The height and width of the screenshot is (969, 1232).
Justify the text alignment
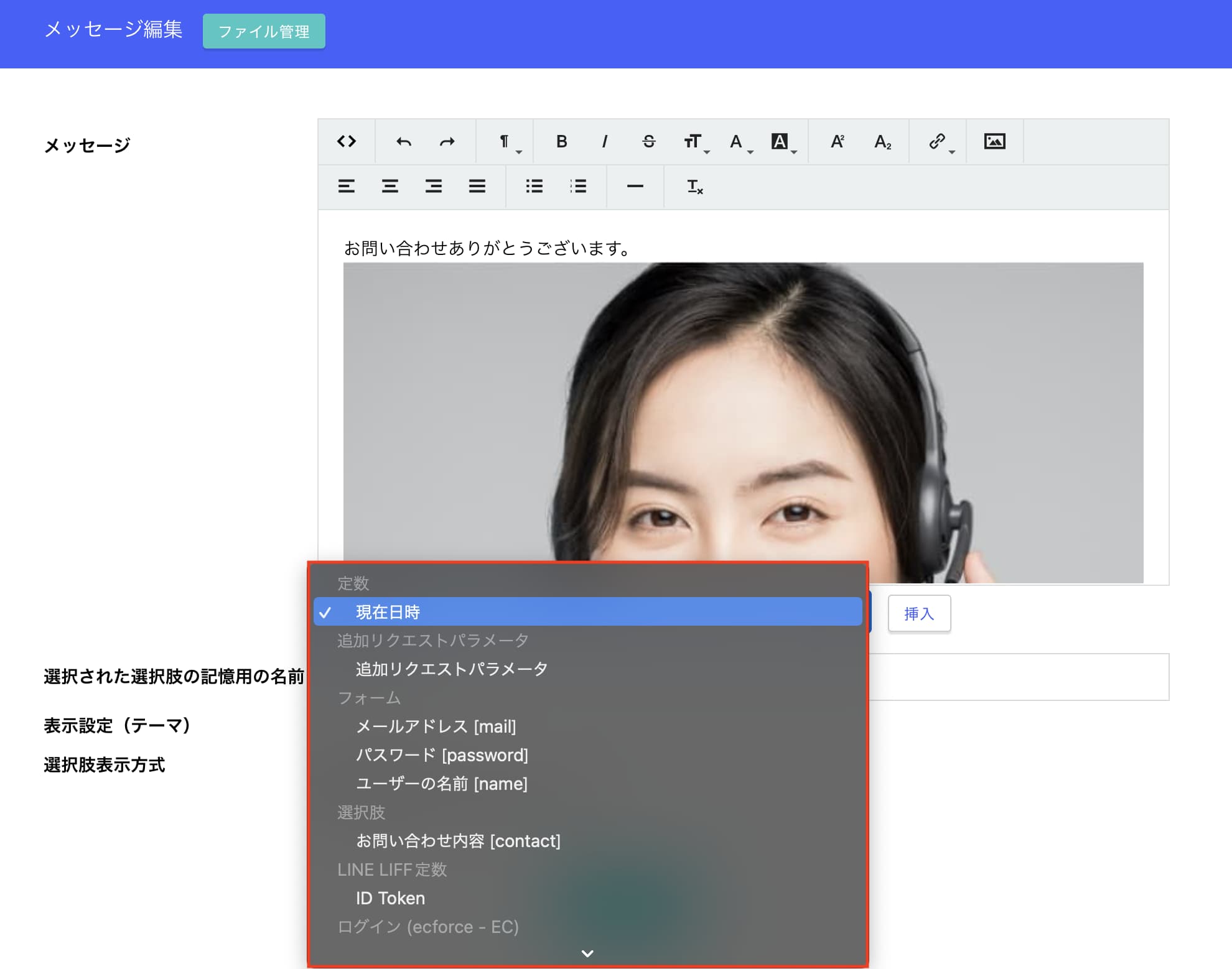tap(477, 186)
